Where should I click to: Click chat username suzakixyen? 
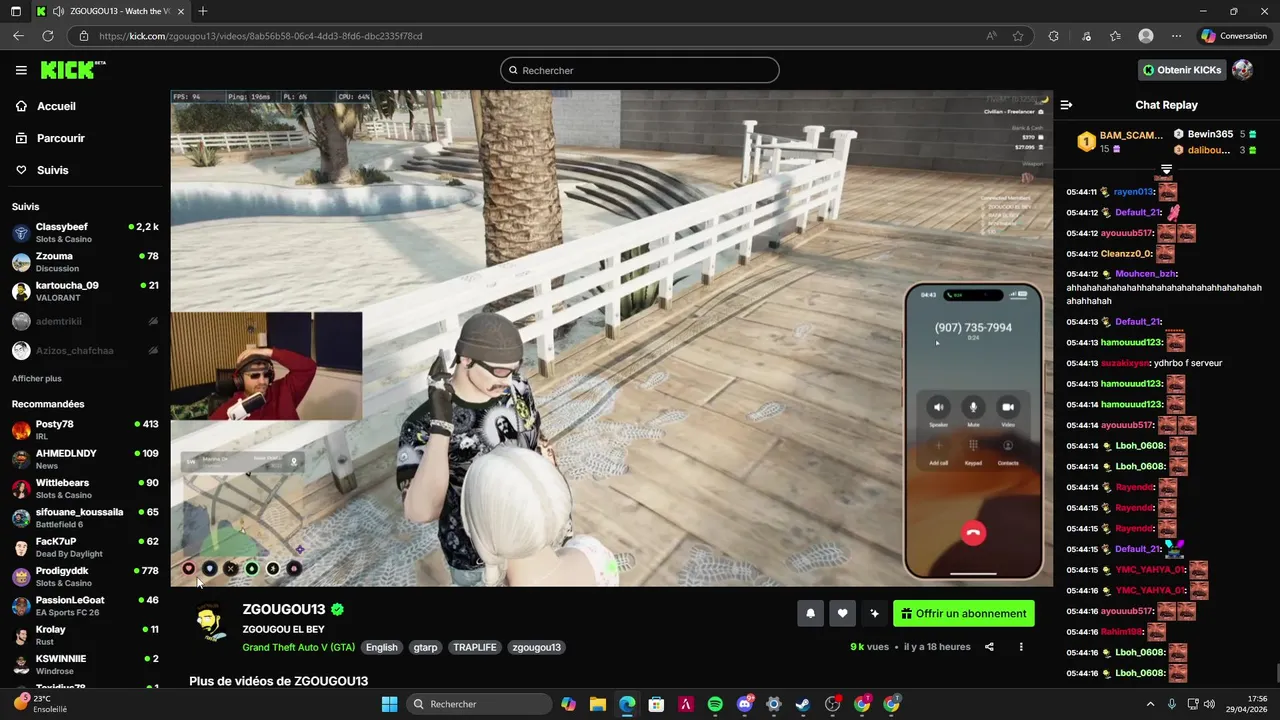click(x=1125, y=363)
